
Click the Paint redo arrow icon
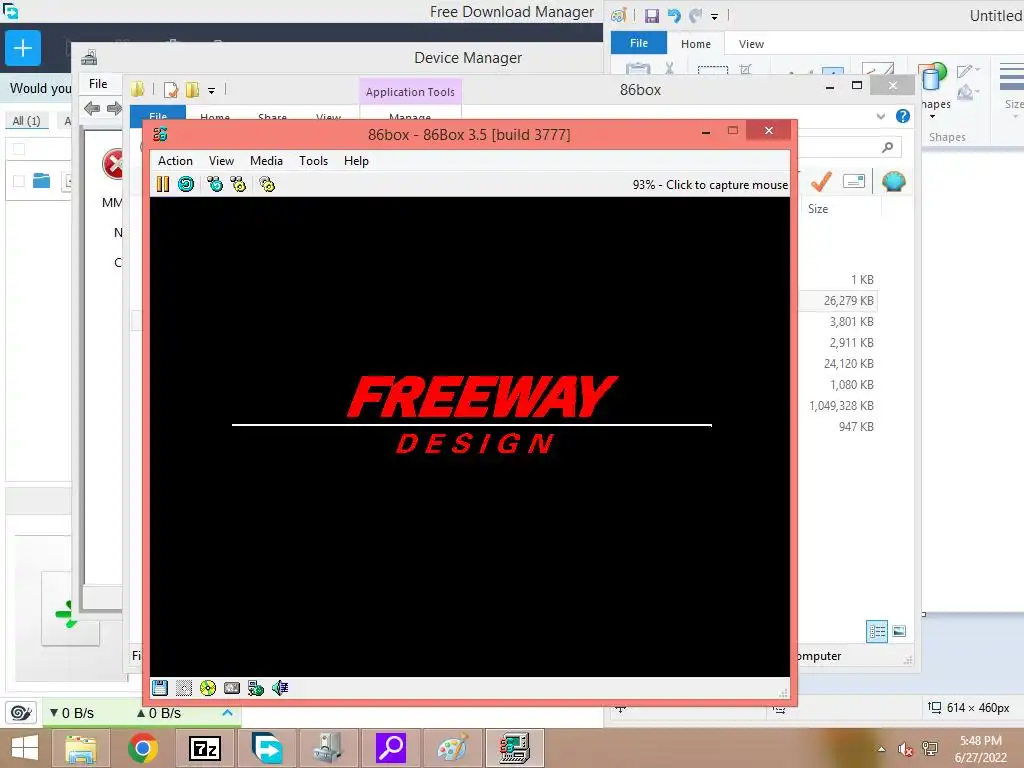coord(696,16)
